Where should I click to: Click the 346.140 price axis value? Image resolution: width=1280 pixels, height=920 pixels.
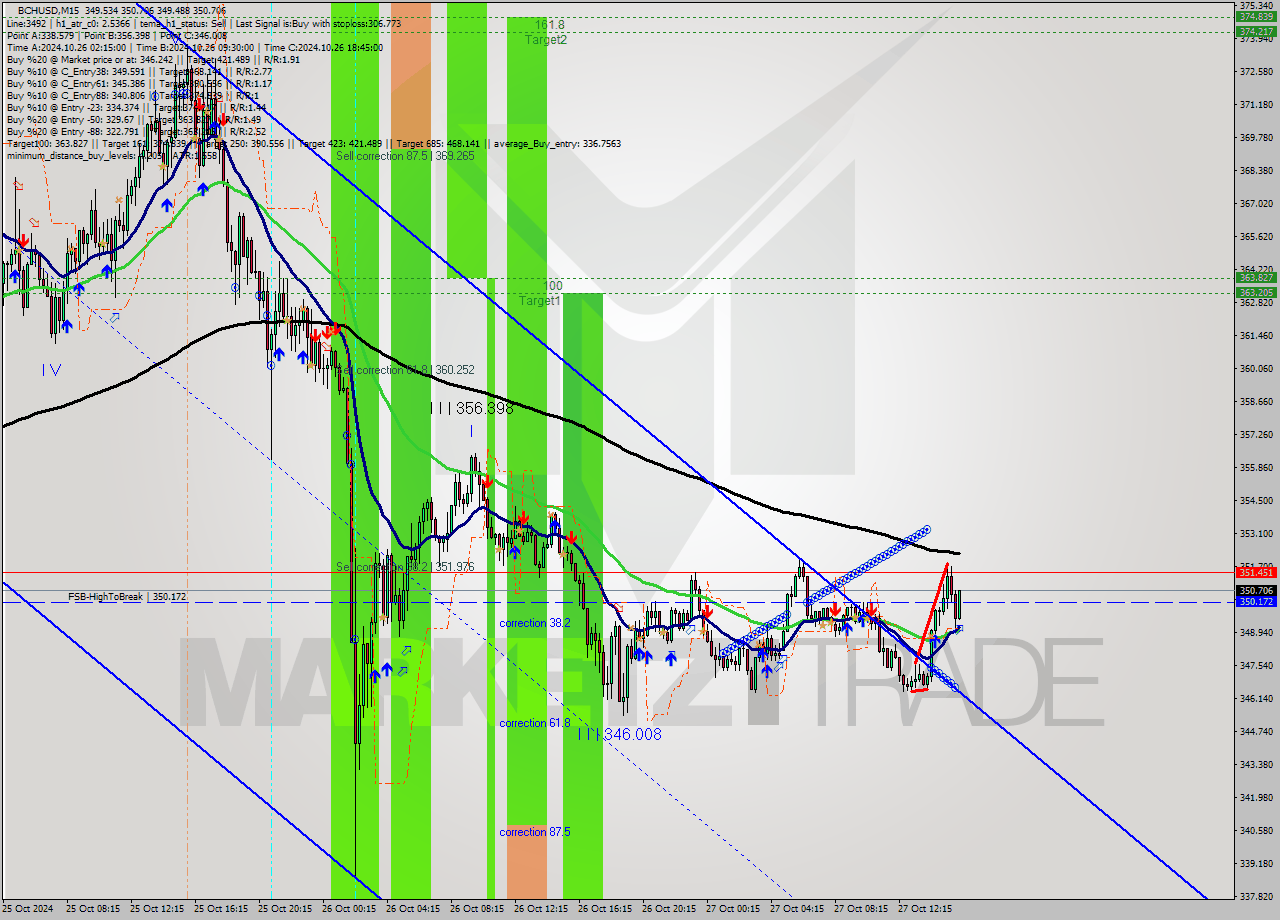pos(1256,699)
